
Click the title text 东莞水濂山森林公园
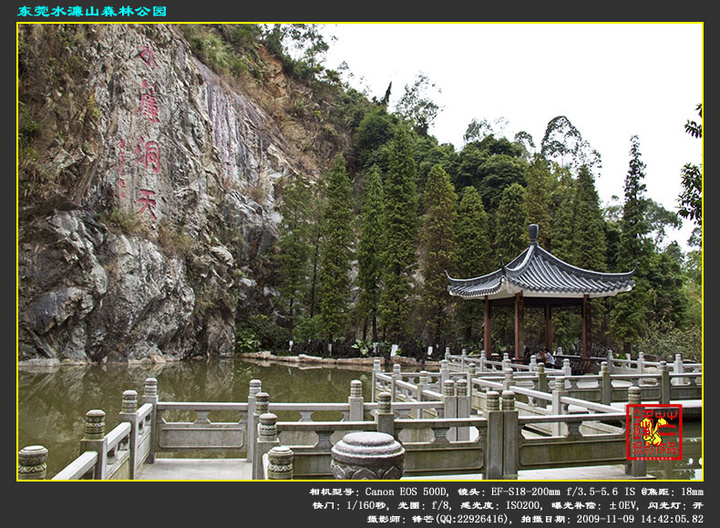92,11
